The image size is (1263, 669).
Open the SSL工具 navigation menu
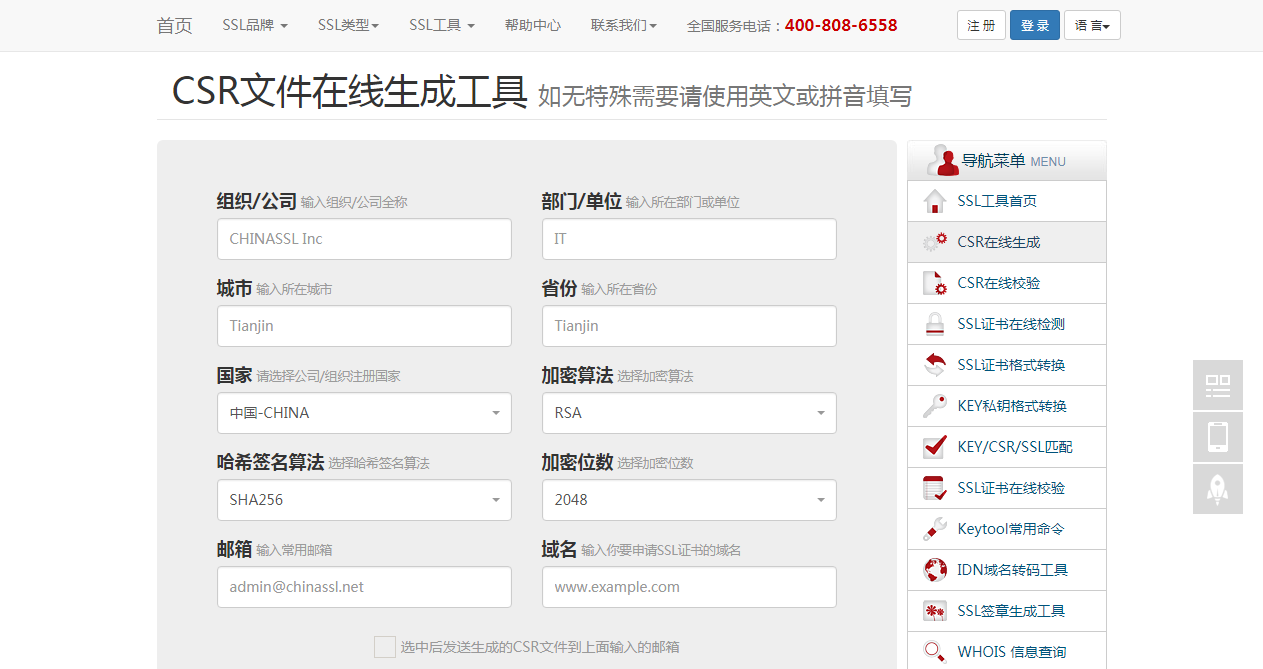[442, 25]
